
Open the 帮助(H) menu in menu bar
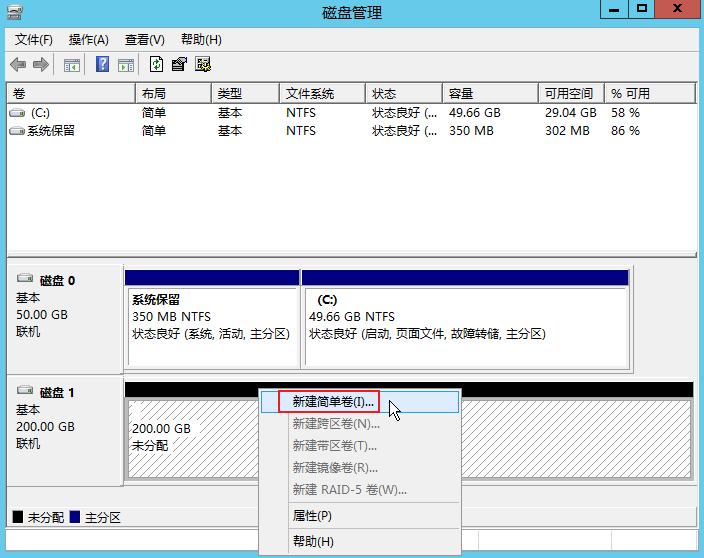[x=201, y=40]
